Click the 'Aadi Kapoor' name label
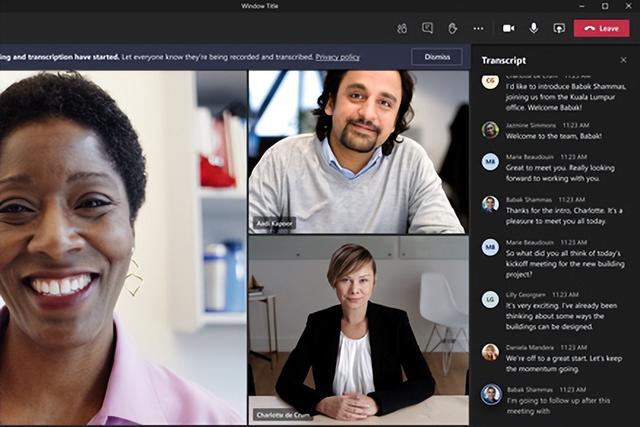This screenshot has height=427, width=640. tap(274, 224)
